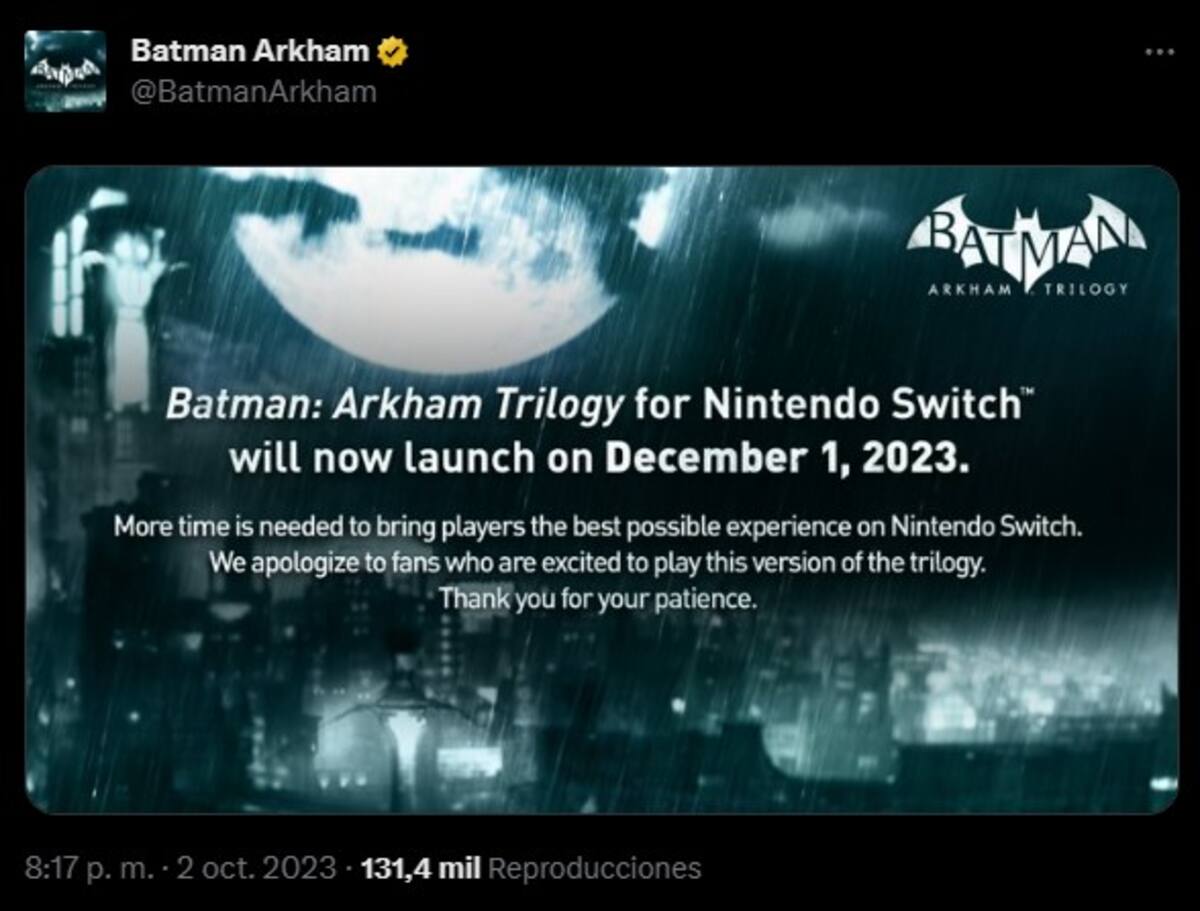Open the Batman Arkham profile avatar
Image resolution: width=1200 pixels, height=911 pixels.
pos(66,71)
